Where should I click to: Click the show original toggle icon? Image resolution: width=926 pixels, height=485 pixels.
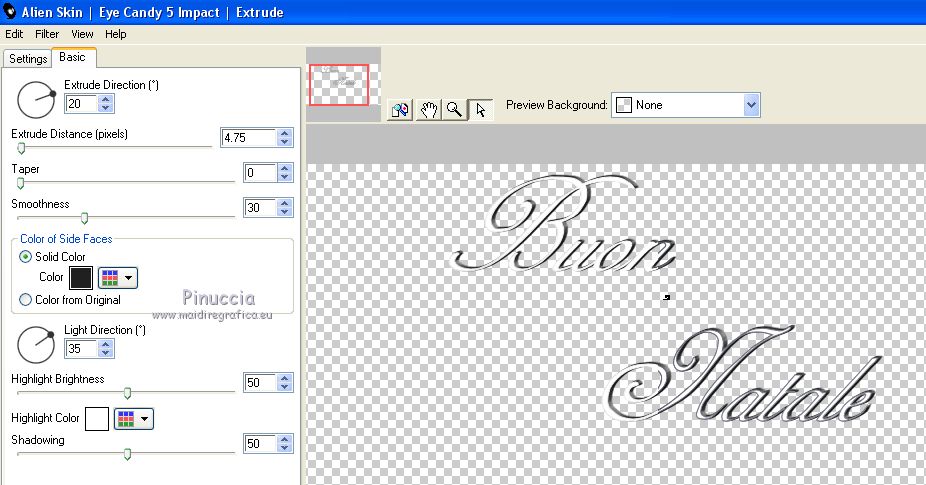coord(400,110)
